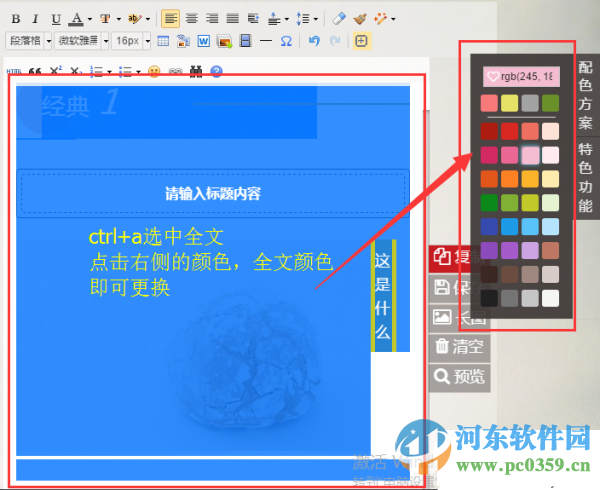600x490 pixels.
Task: Toggle italic formatting
Action: tap(35, 19)
